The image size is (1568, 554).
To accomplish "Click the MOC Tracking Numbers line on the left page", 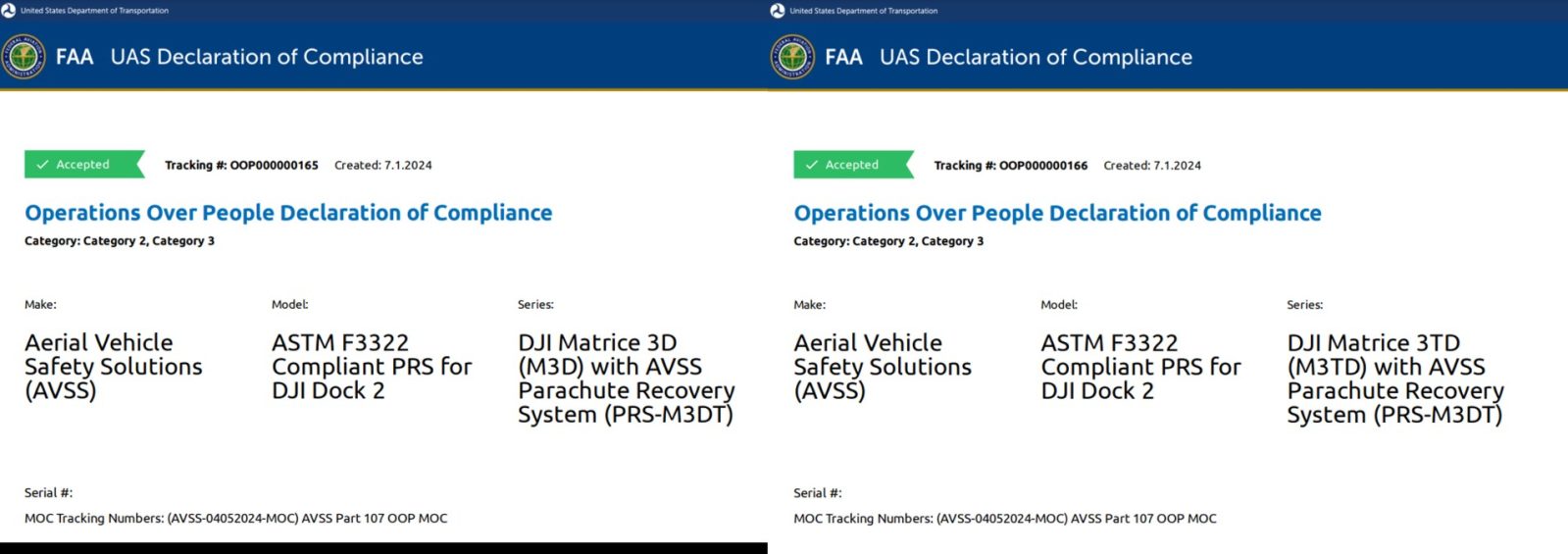I will [235, 519].
